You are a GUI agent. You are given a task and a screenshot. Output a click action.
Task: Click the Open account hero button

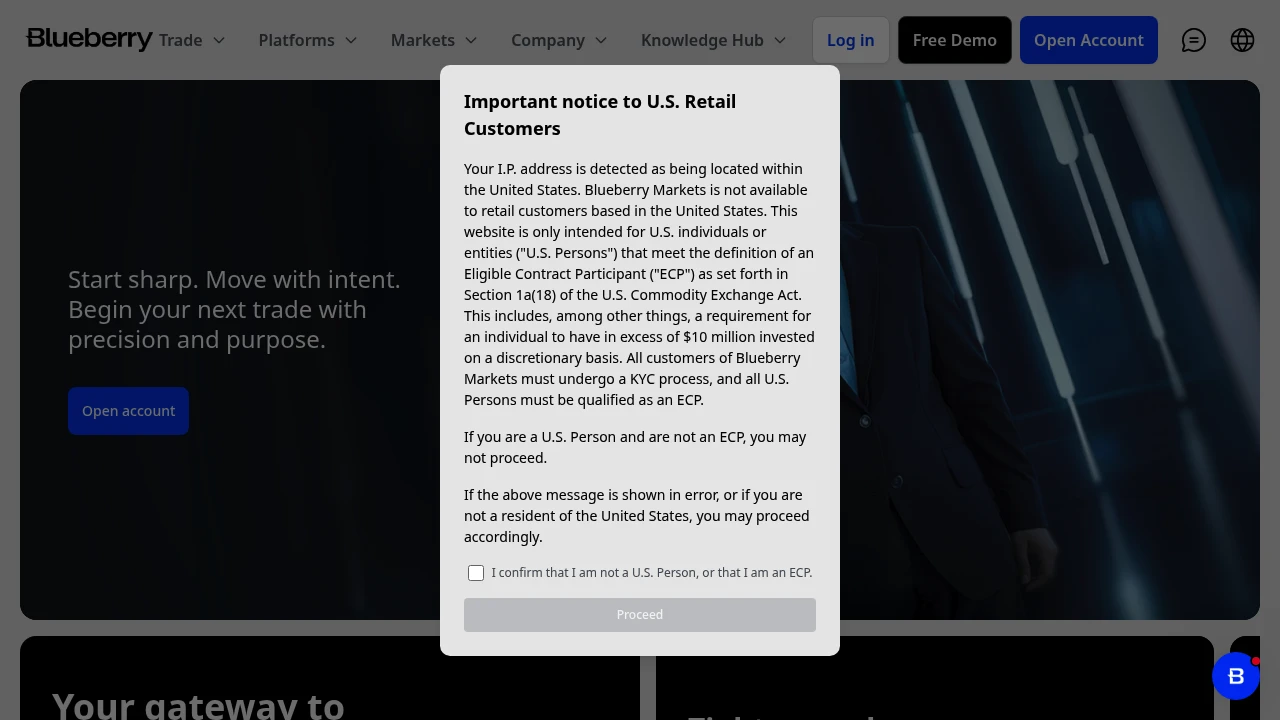coord(128,411)
